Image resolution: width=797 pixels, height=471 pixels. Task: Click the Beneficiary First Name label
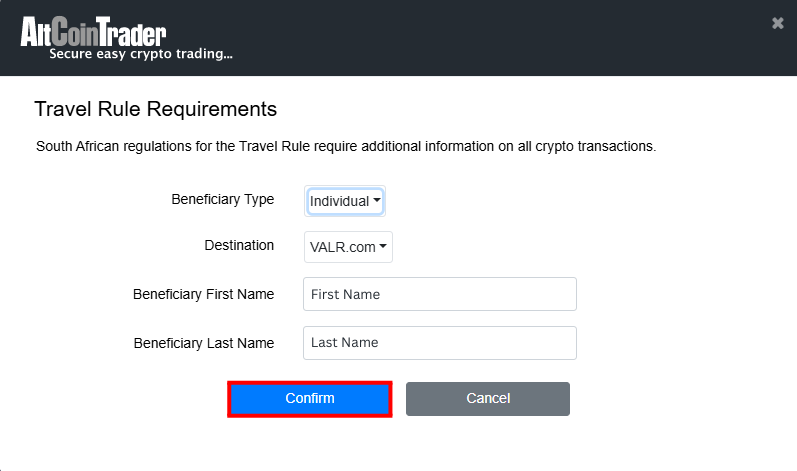click(203, 294)
